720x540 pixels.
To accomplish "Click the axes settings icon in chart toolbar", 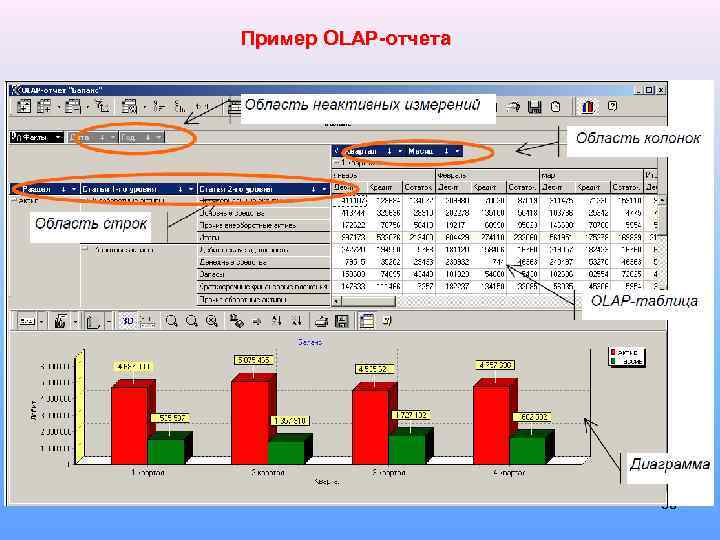I will (x=94, y=321).
